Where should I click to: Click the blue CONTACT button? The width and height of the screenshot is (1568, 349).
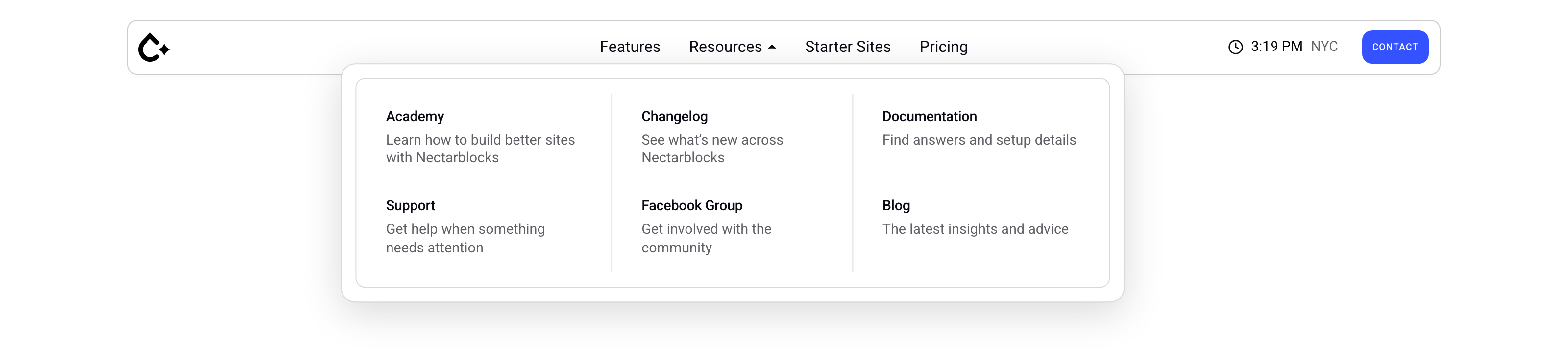(x=1395, y=47)
